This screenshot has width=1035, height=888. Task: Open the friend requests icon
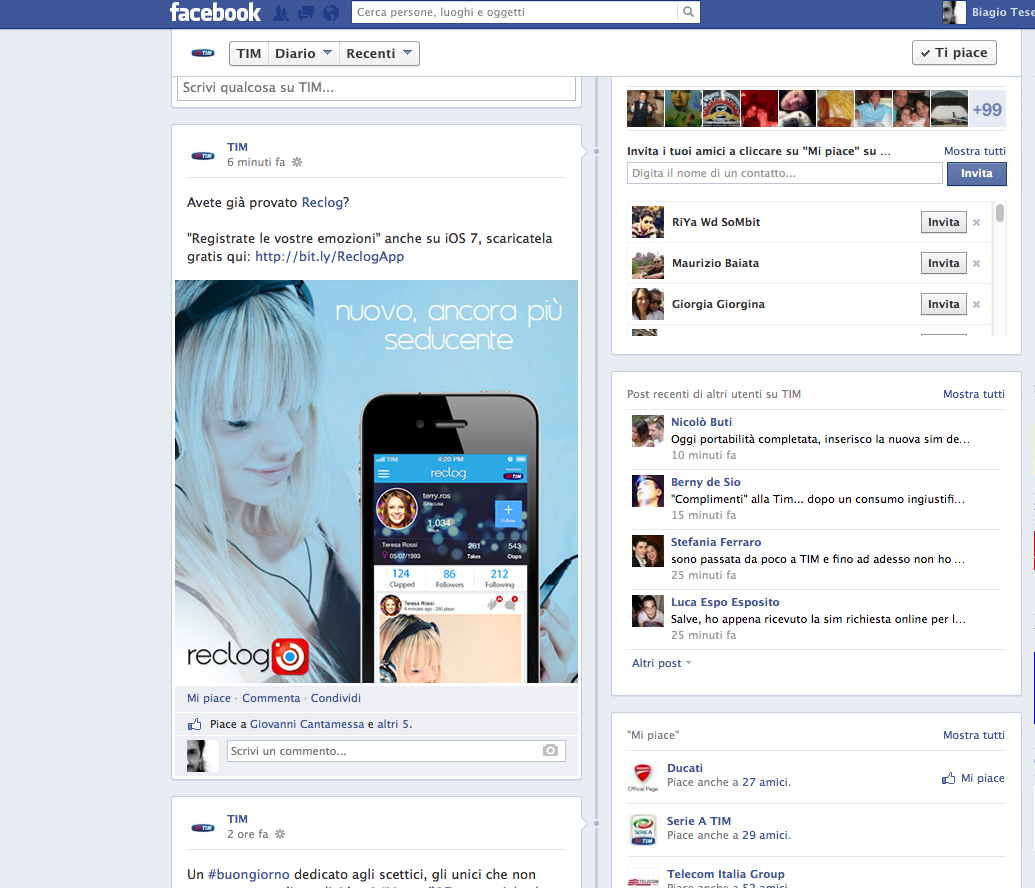[x=281, y=13]
